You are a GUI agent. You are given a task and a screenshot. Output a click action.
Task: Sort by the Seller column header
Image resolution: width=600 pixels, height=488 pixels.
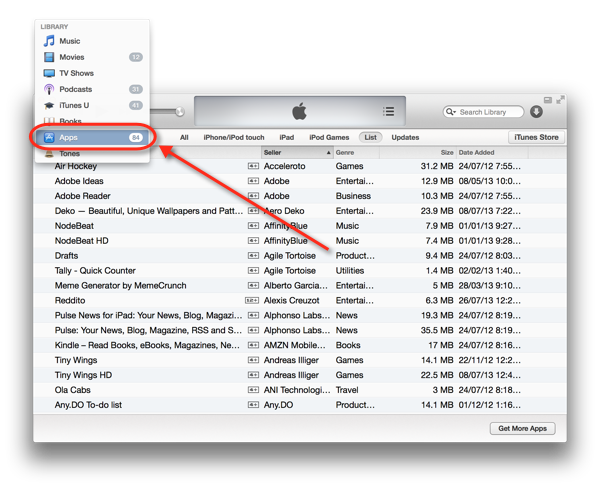pyautogui.click(x=293, y=152)
